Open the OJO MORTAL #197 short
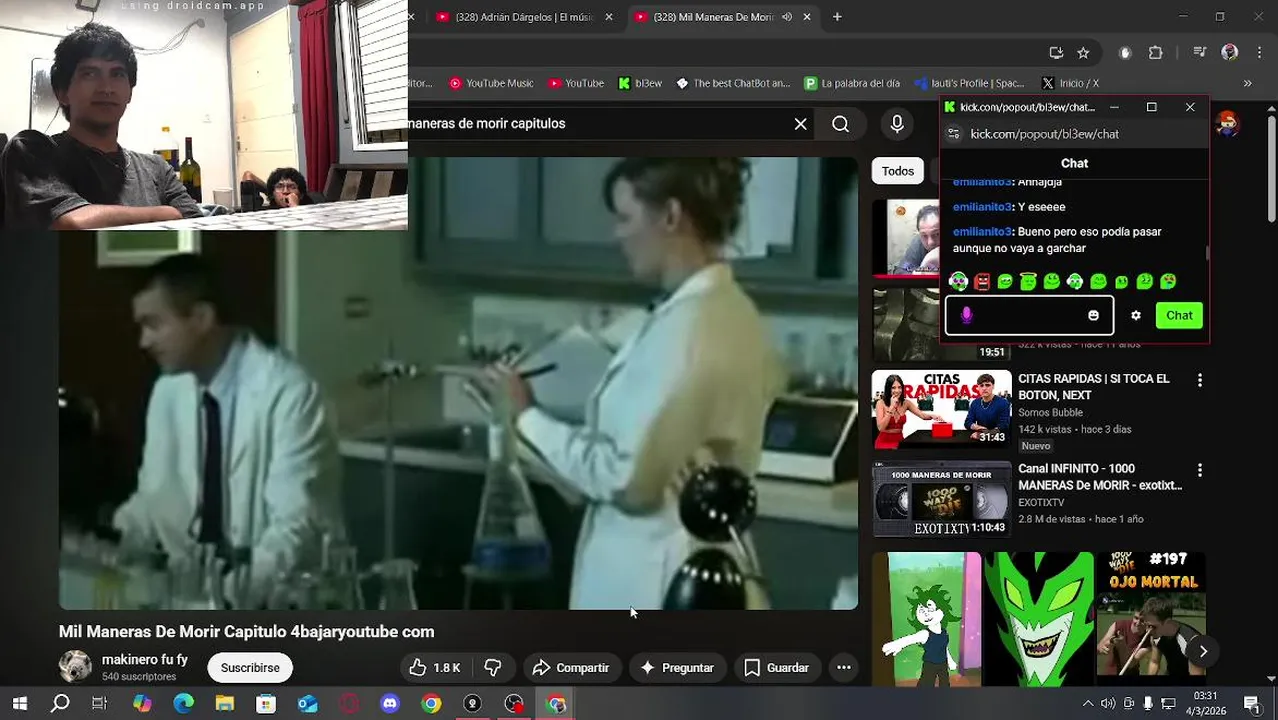This screenshot has height=720, width=1278. coord(1151,618)
